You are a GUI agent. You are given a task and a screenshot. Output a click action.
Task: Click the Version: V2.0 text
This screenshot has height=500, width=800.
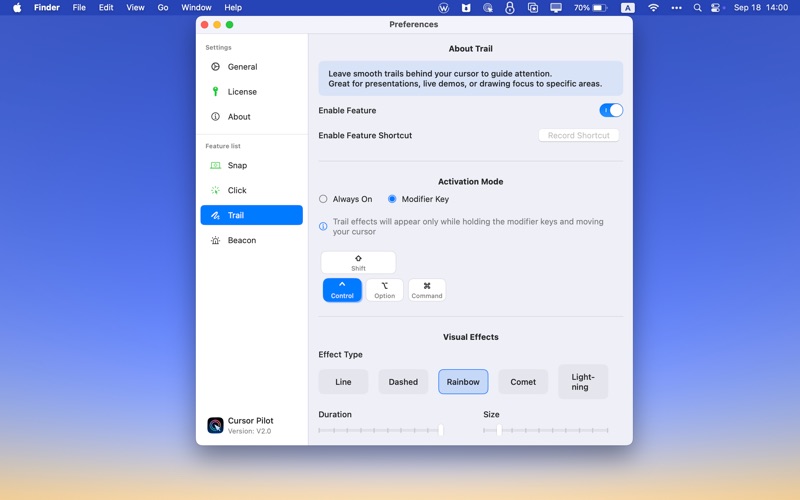[249, 431]
